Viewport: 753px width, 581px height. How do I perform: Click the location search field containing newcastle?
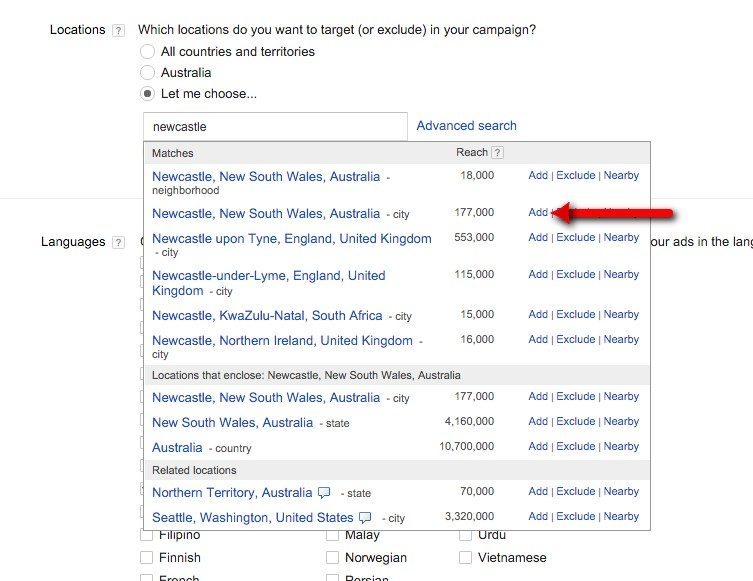(x=275, y=127)
